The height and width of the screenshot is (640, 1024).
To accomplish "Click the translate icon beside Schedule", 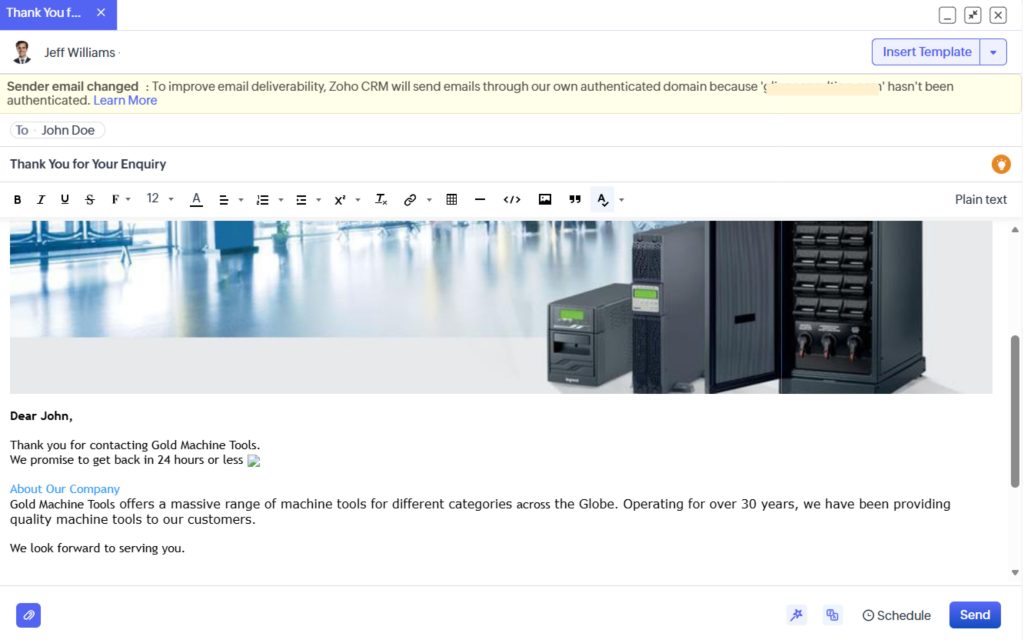I will 832,615.
